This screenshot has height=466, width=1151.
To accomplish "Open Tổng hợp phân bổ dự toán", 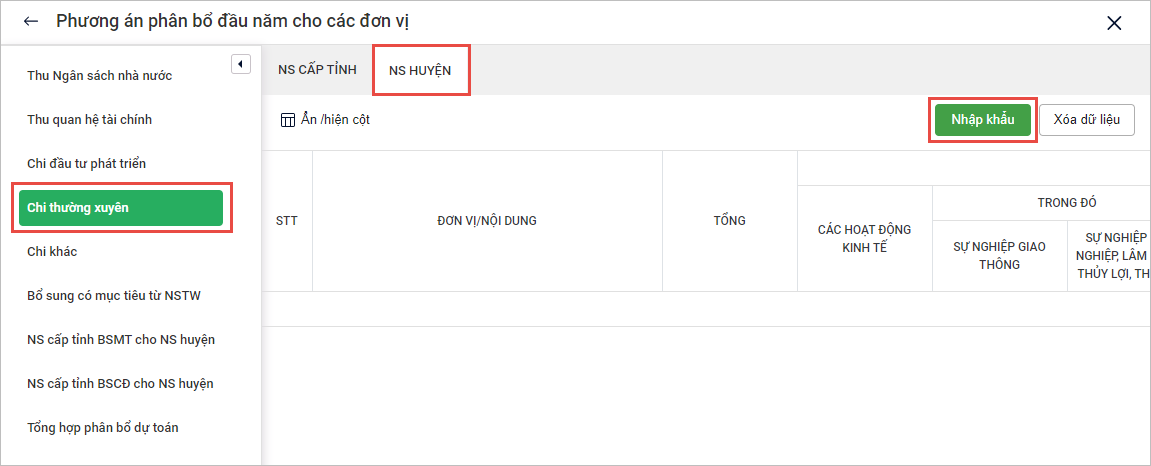I will (x=103, y=428).
